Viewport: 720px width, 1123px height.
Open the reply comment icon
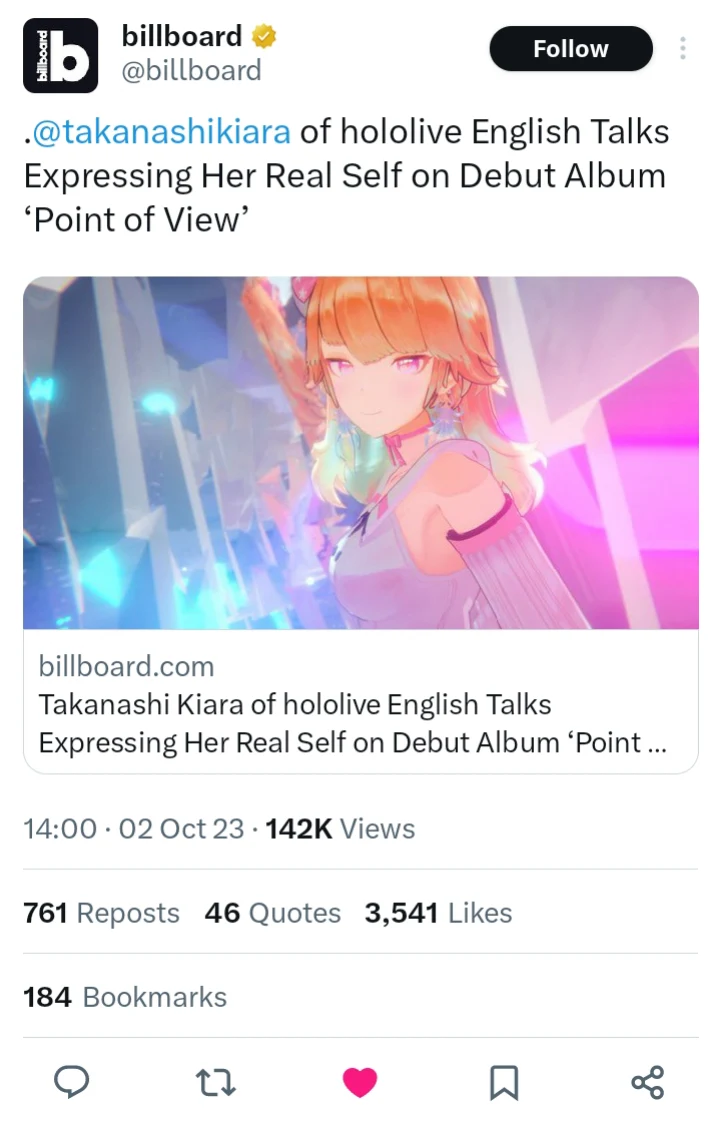tap(70, 1082)
